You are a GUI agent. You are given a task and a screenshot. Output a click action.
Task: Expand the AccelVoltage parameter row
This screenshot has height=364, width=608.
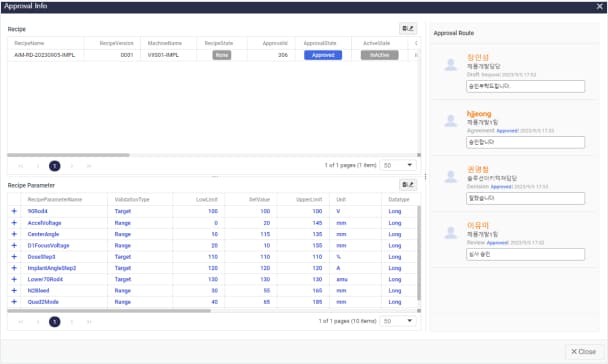(14, 223)
